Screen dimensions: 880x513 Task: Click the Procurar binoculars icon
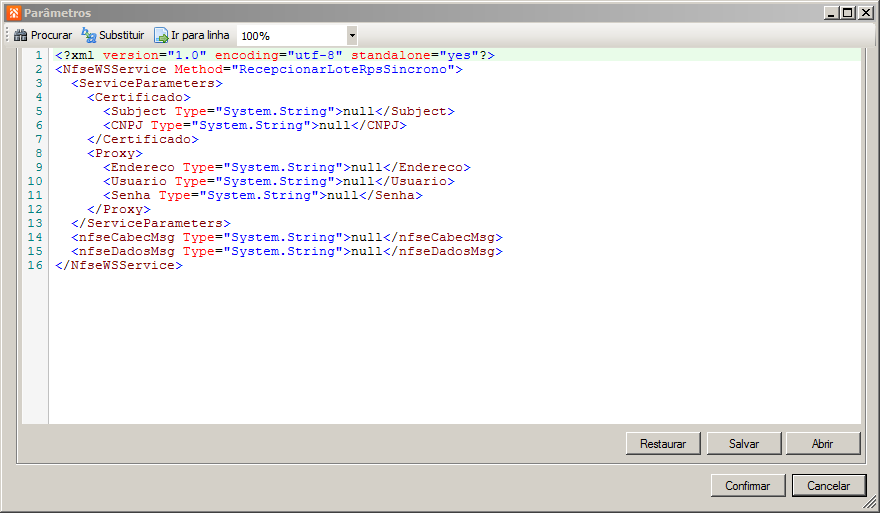[x=20, y=35]
